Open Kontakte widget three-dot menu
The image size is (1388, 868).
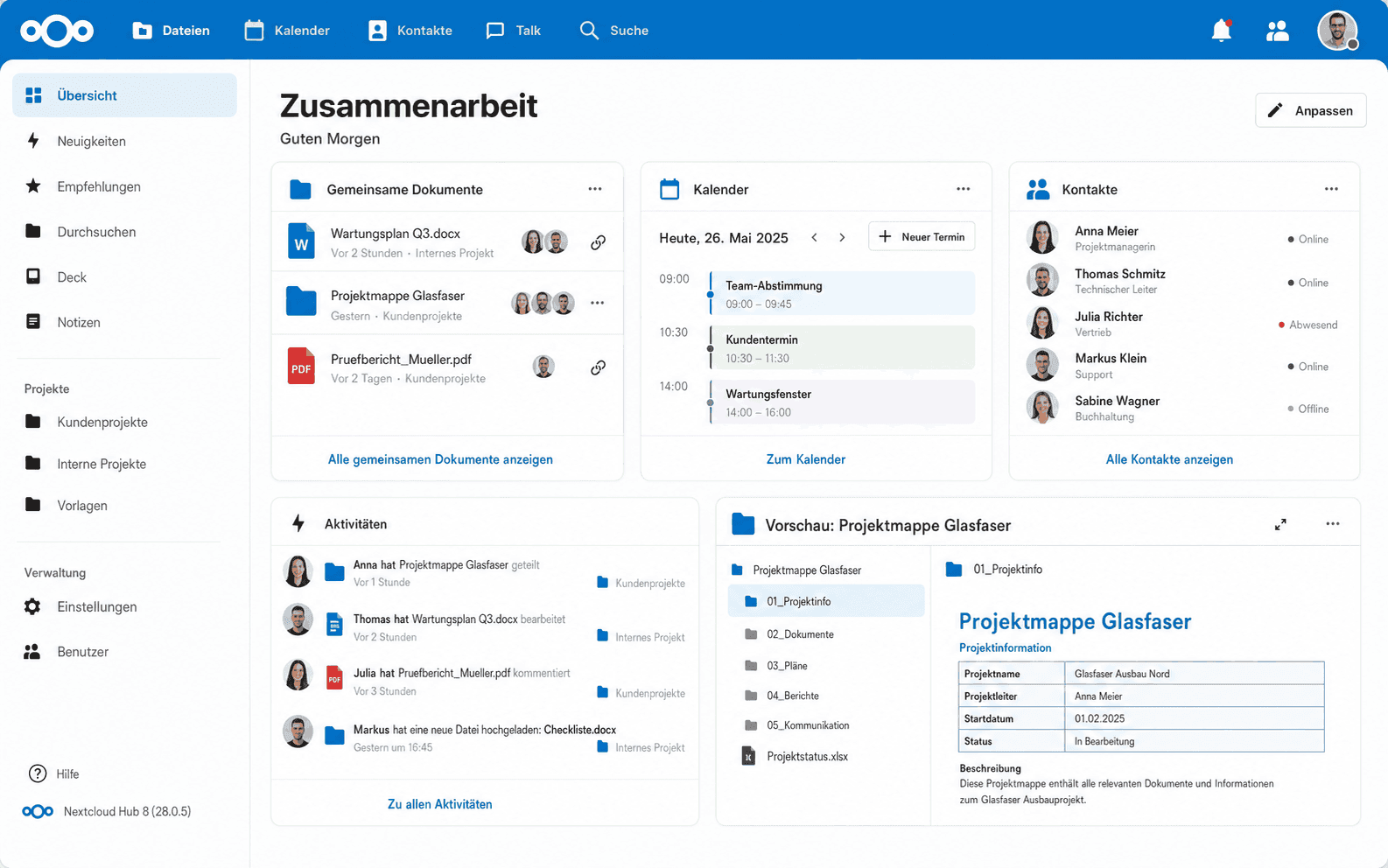tap(1331, 189)
